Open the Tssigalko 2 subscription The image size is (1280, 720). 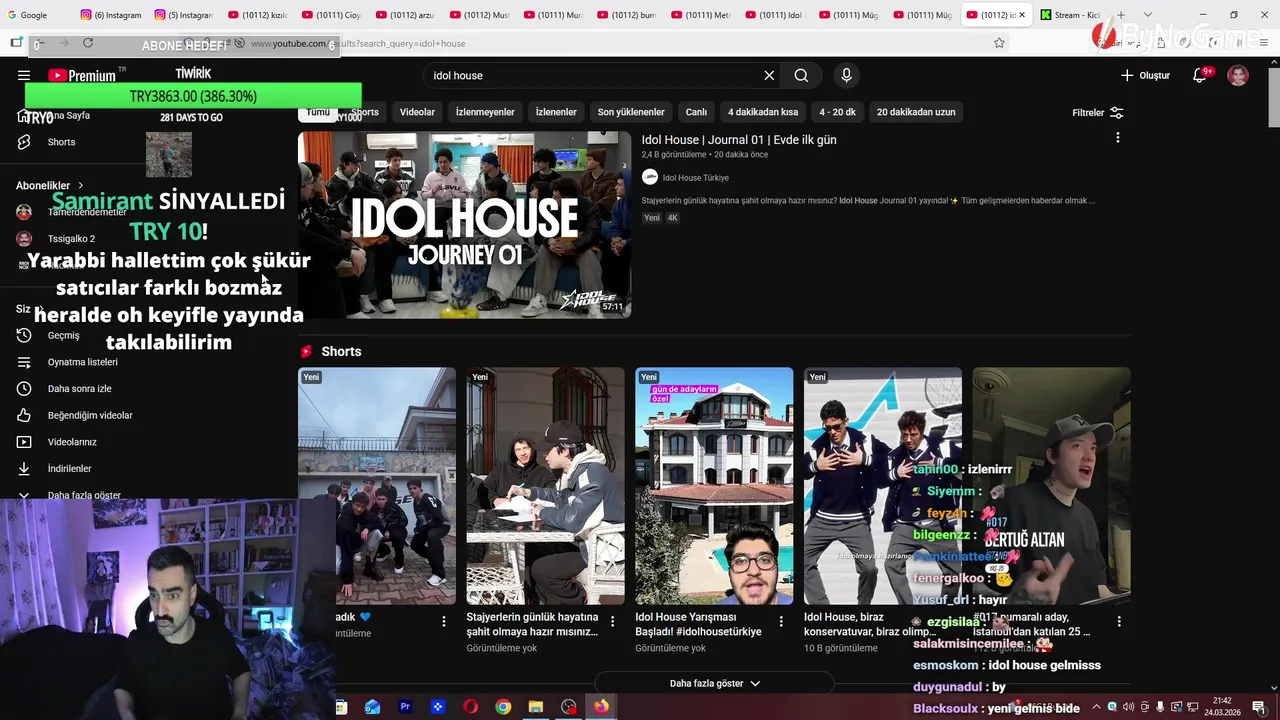pos(71,239)
